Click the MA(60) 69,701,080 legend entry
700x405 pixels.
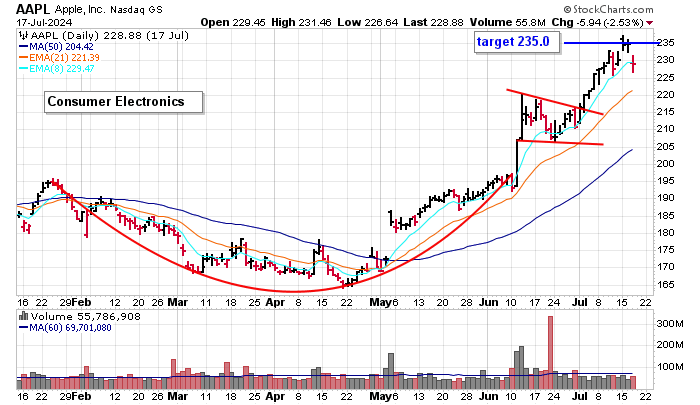click(x=65, y=328)
